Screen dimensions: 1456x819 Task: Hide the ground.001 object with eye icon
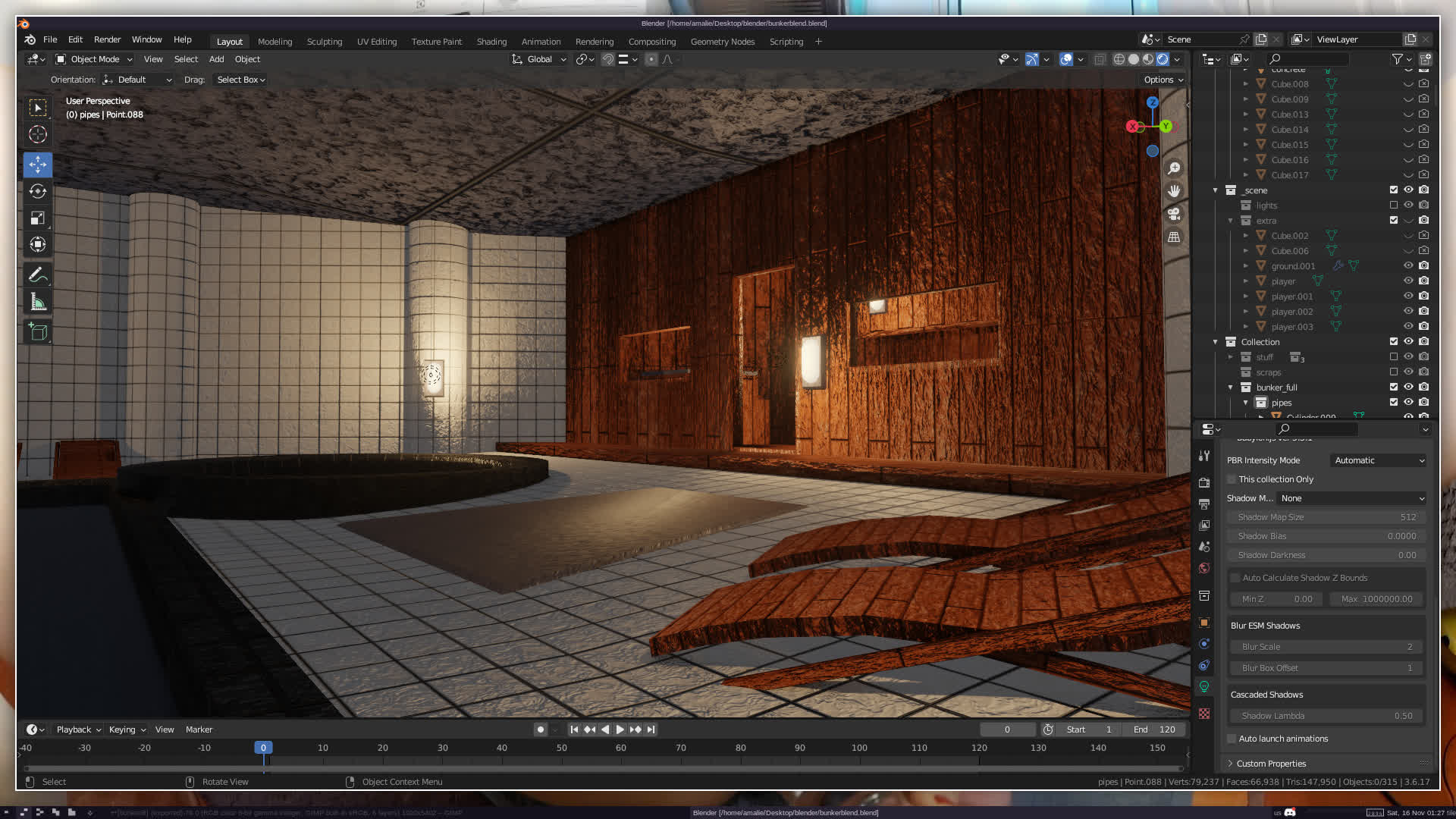click(x=1408, y=265)
